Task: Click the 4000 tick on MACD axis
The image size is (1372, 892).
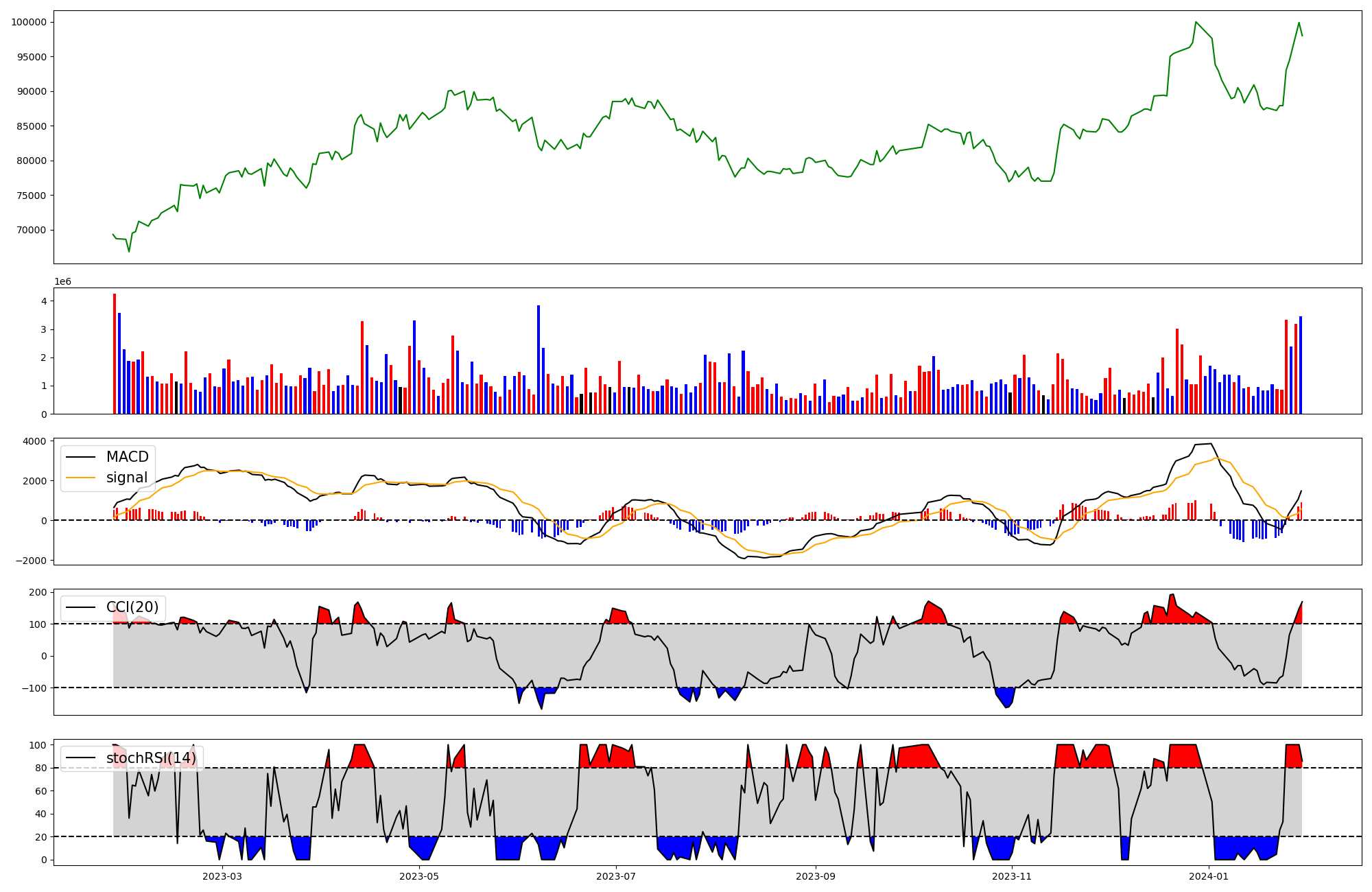Action: (34, 441)
